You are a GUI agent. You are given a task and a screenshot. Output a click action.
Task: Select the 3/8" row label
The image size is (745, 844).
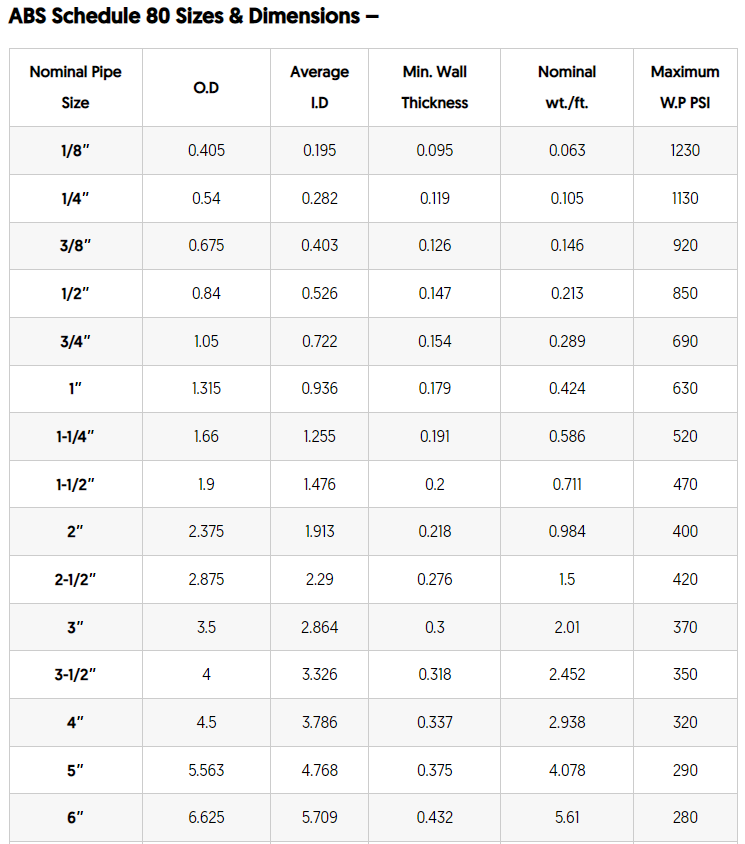(x=75, y=246)
